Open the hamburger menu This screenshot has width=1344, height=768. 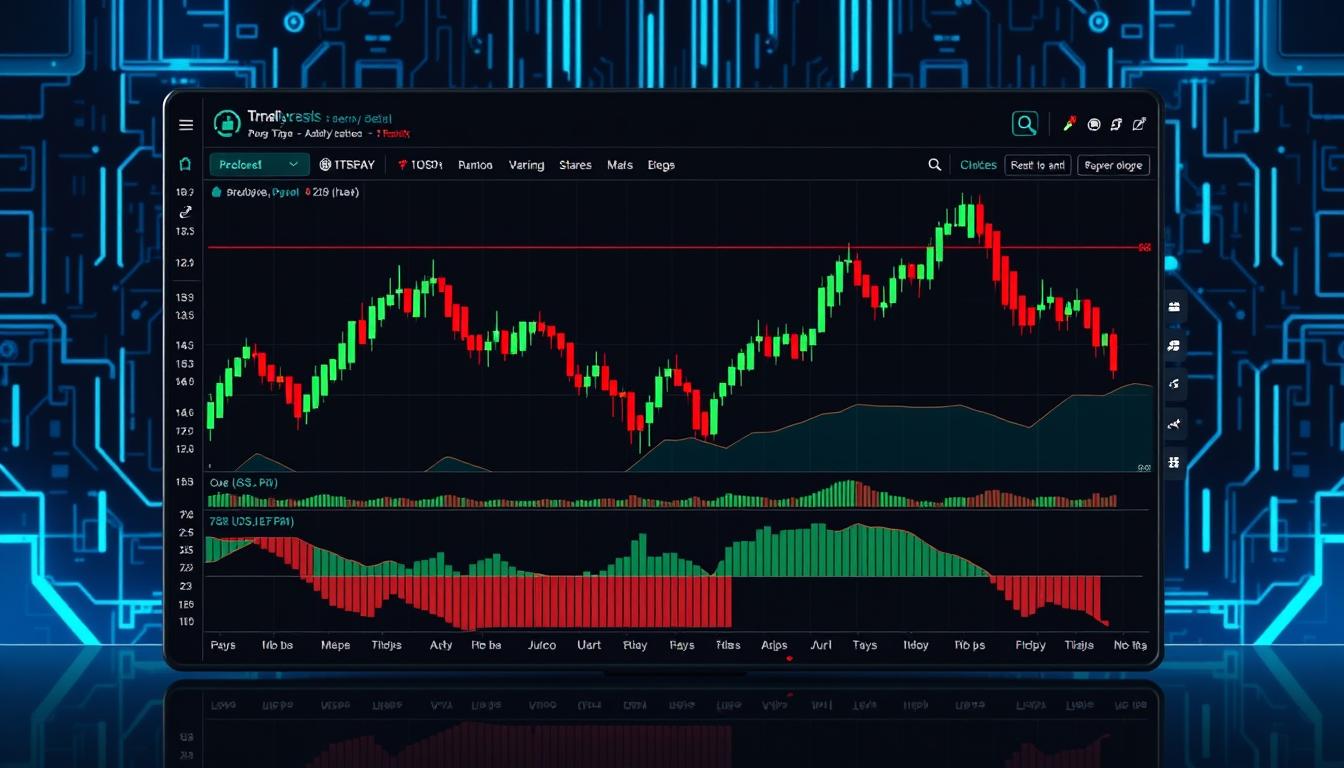click(186, 125)
